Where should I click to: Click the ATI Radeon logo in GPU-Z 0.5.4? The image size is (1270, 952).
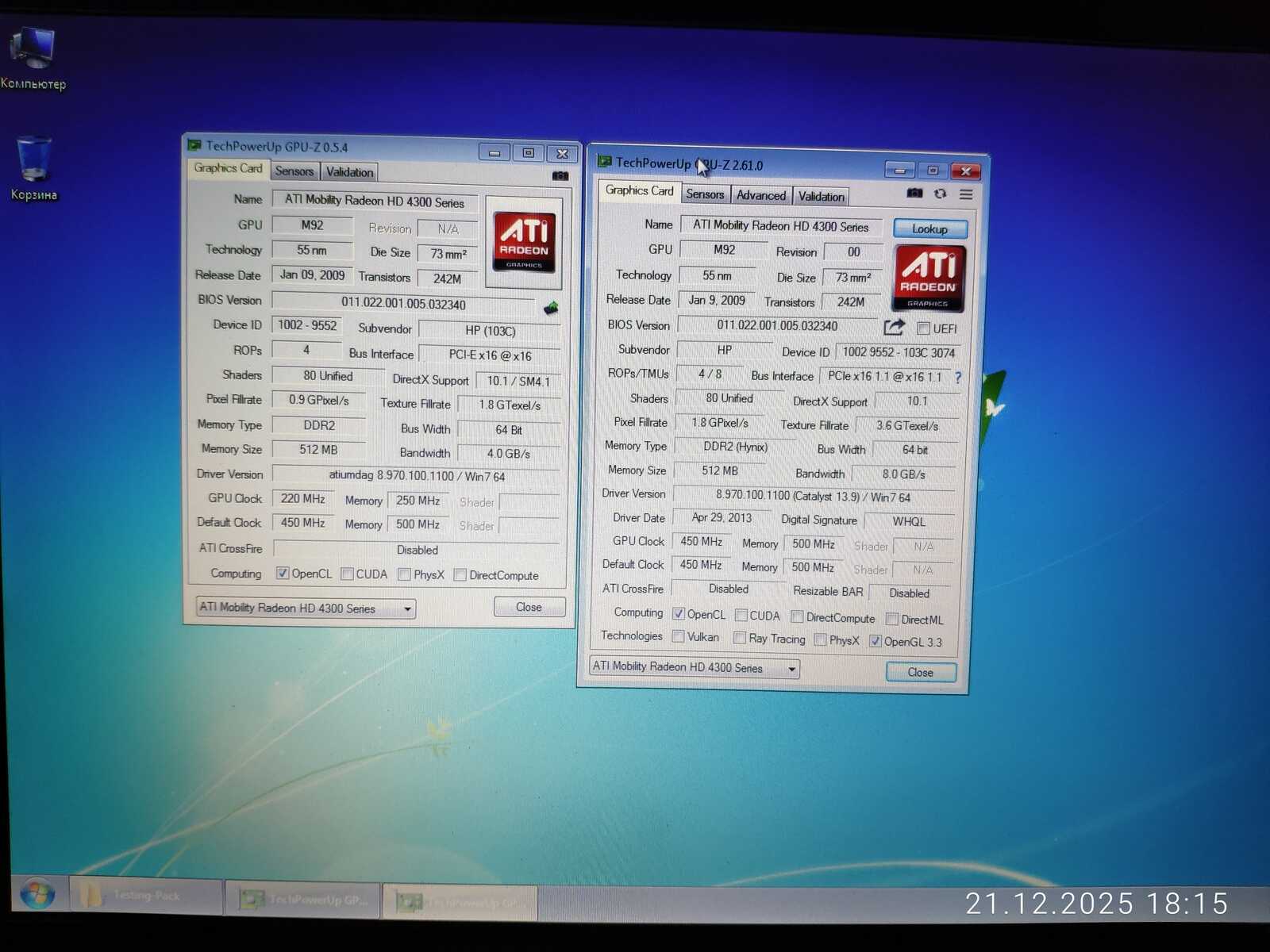tap(523, 242)
